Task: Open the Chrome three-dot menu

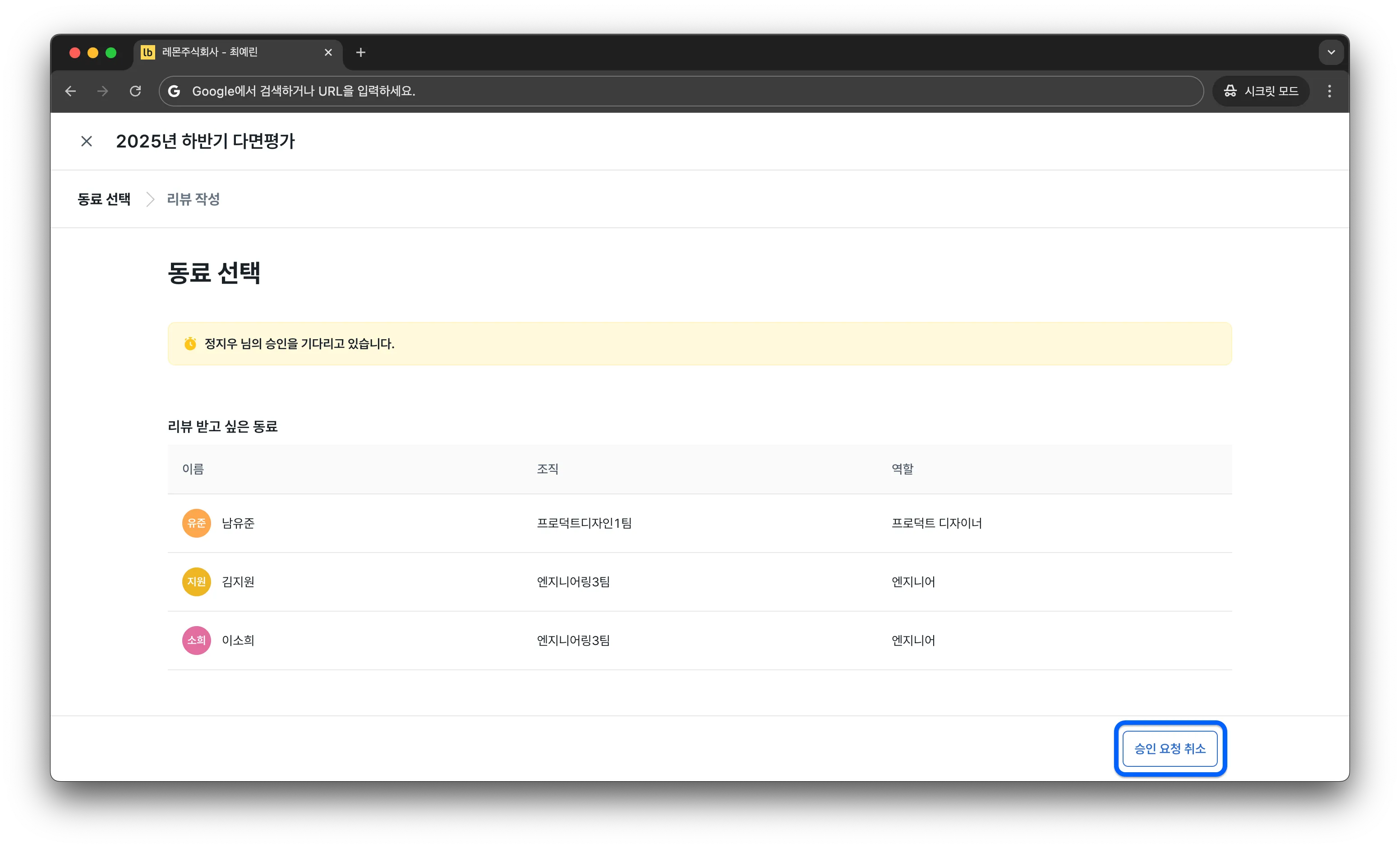Action: click(x=1330, y=91)
